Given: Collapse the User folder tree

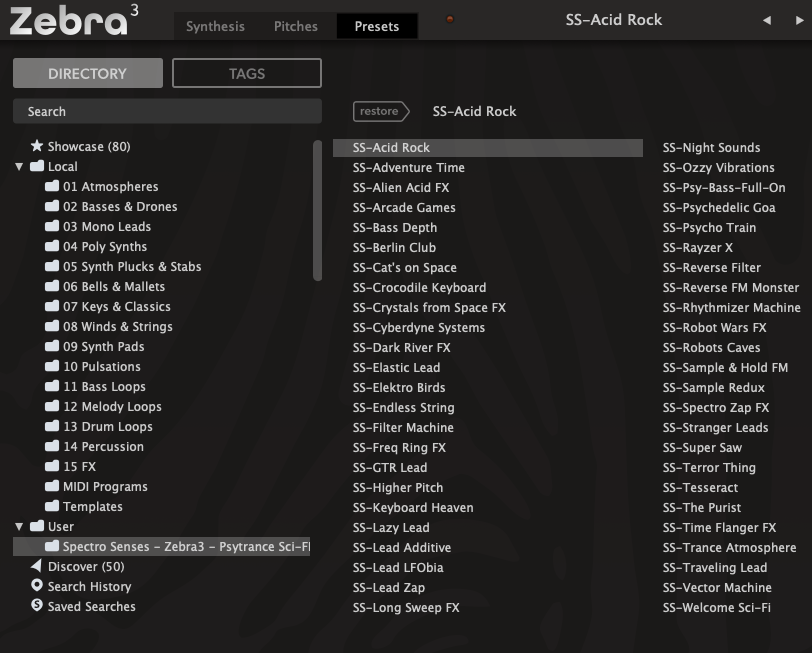Looking at the screenshot, I should (19, 527).
